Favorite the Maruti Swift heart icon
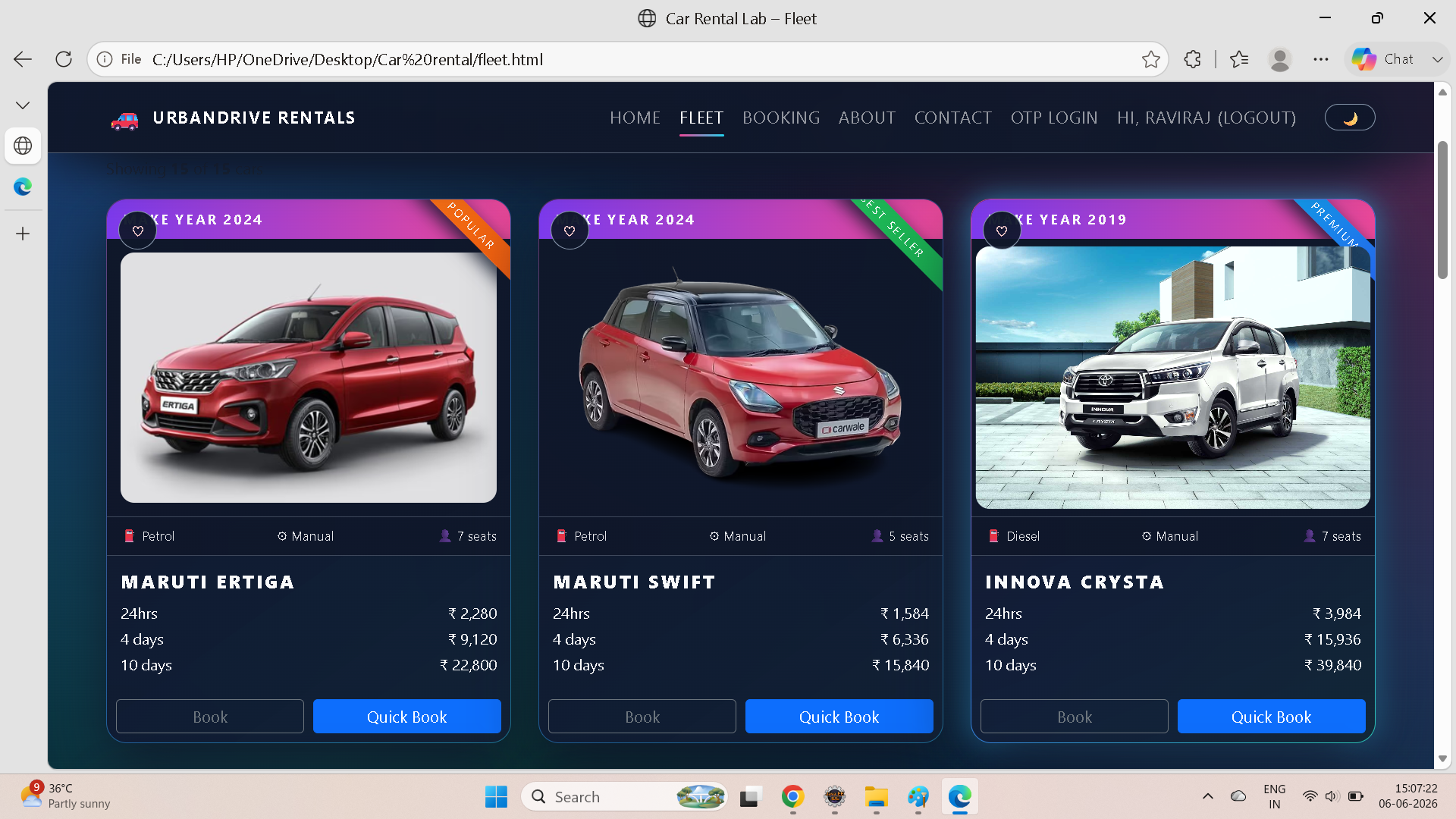 570,231
